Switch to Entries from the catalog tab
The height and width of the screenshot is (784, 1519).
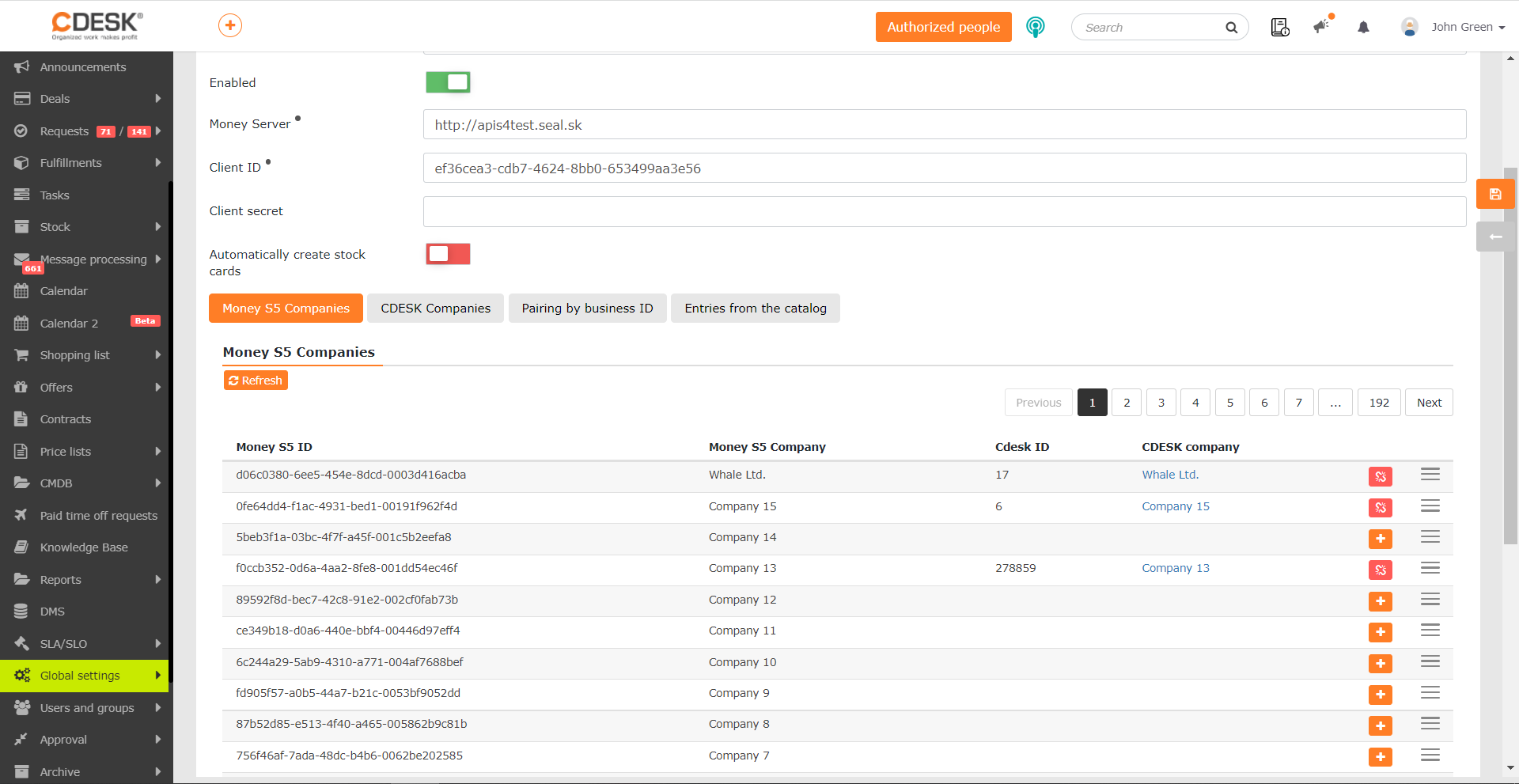click(x=756, y=309)
